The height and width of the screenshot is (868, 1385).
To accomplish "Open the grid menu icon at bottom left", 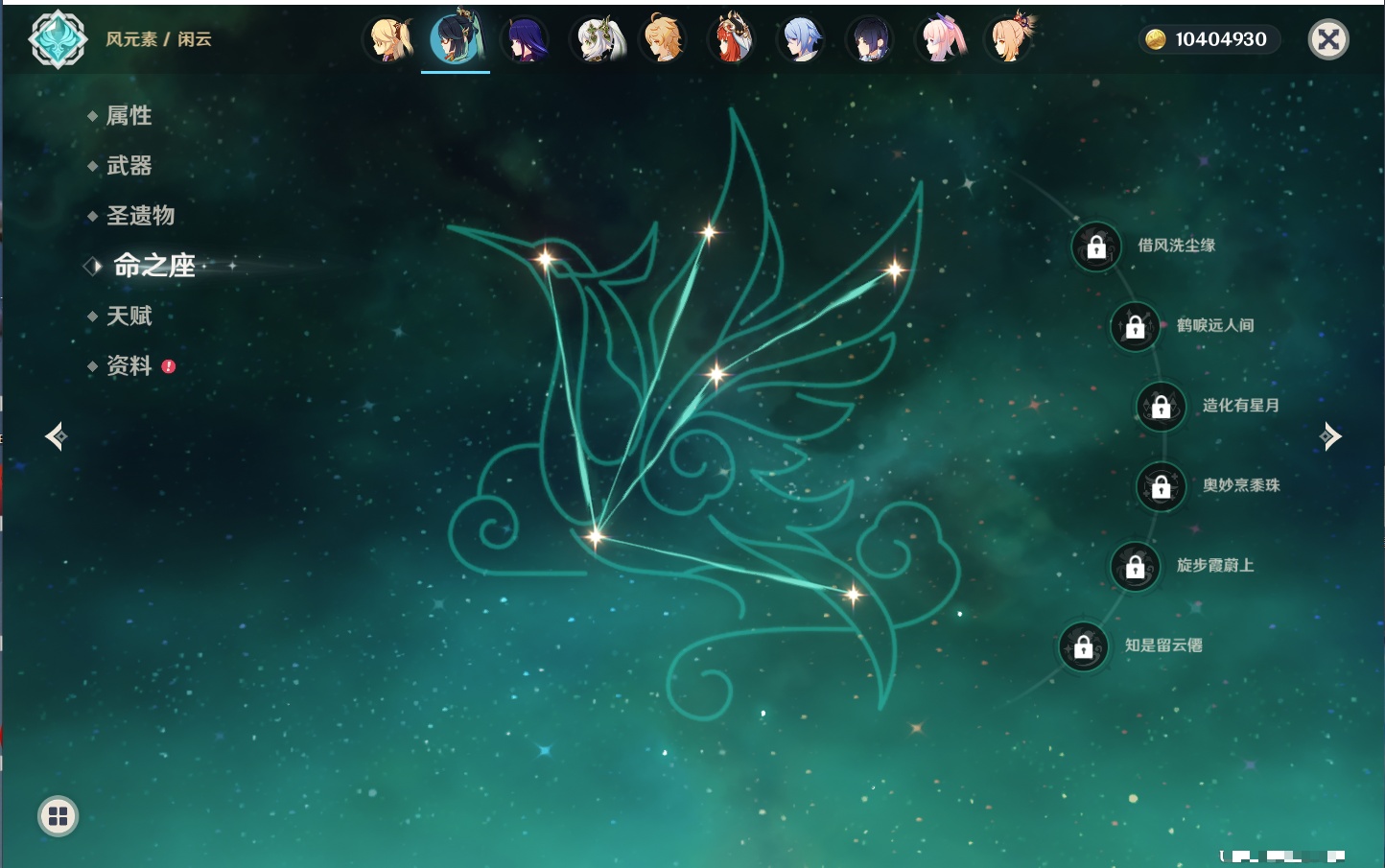I will [x=58, y=816].
